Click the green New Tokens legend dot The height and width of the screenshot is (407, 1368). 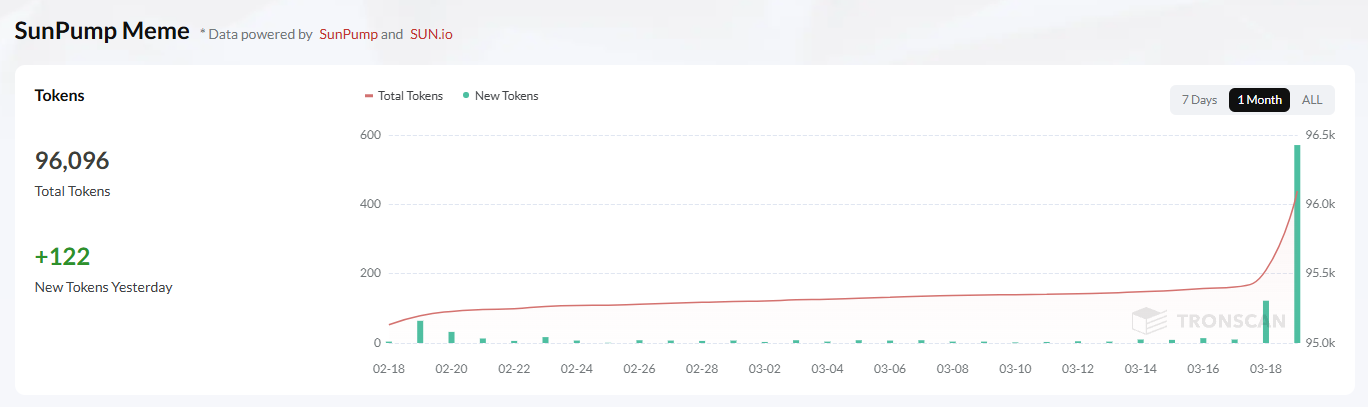466,96
